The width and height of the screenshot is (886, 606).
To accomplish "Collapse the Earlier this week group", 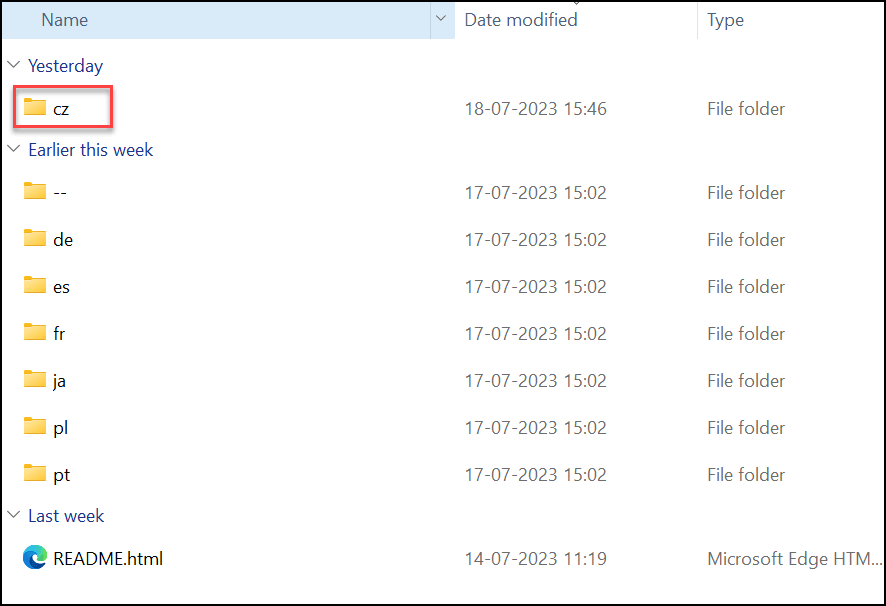I will pos(13,150).
